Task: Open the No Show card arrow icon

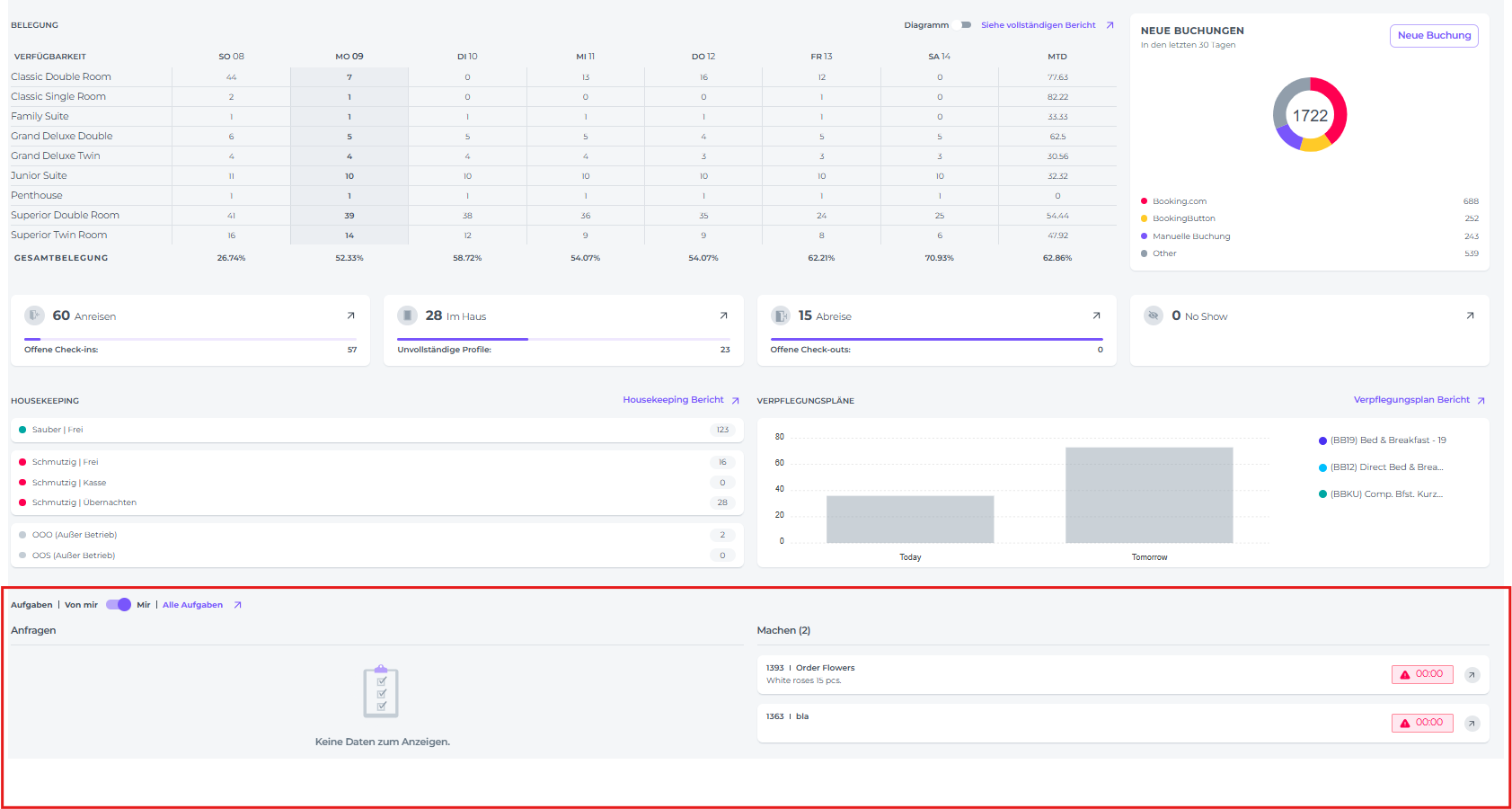Action: click(1470, 316)
